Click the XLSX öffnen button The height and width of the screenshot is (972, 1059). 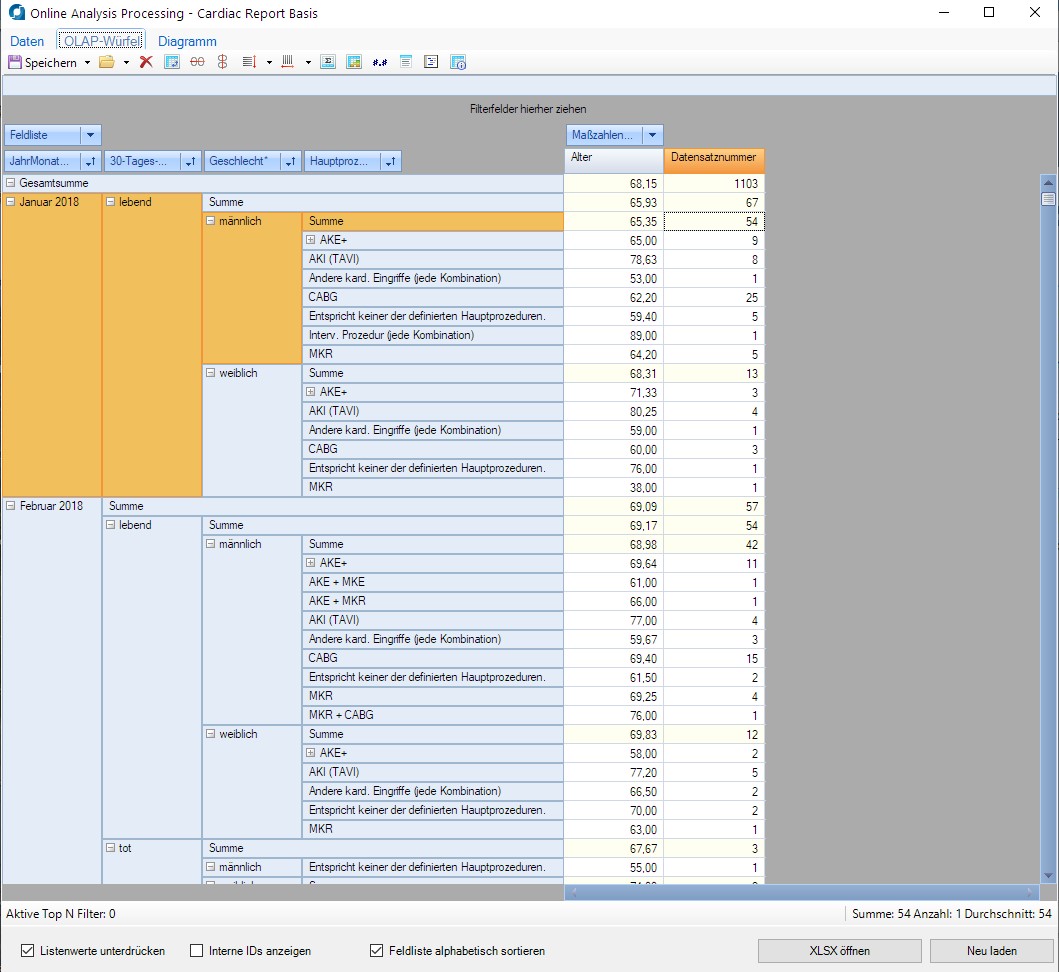(840, 950)
